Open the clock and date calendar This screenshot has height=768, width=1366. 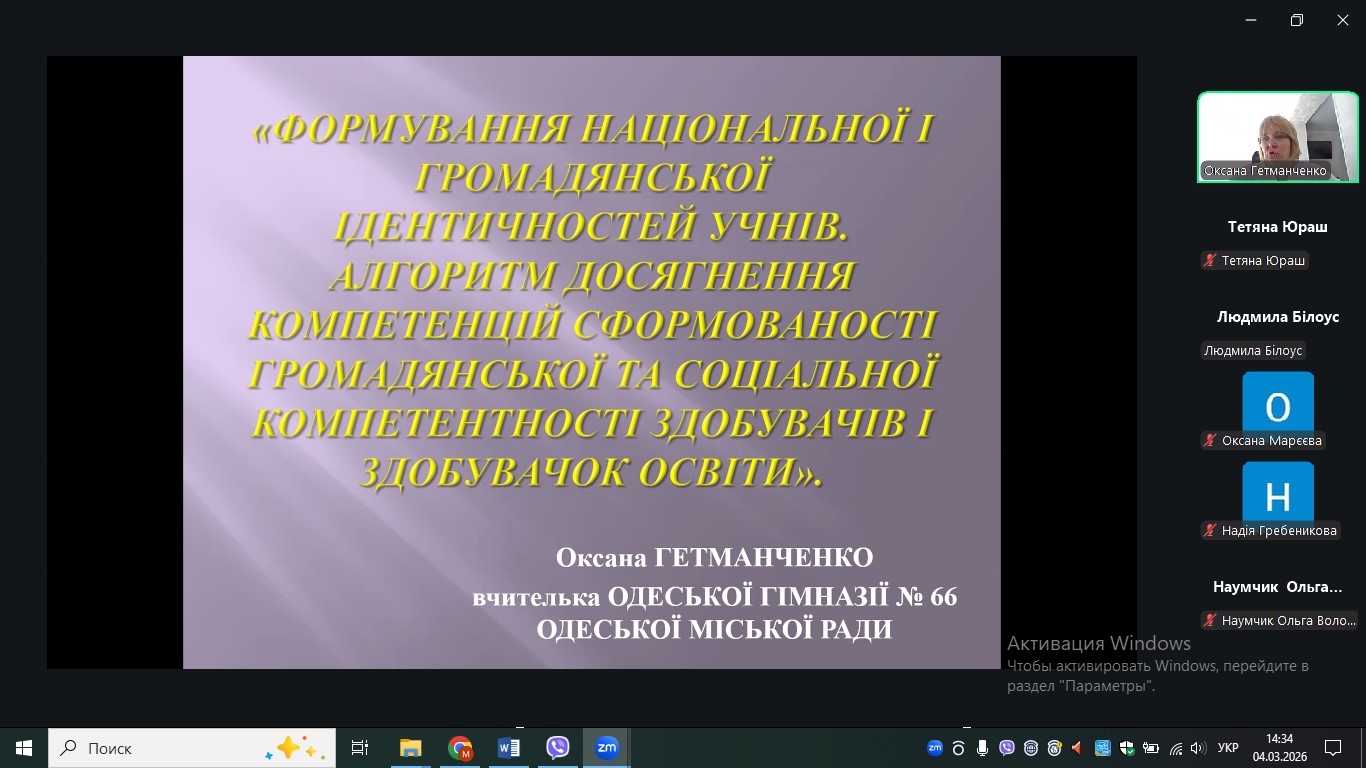pos(1279,748)
